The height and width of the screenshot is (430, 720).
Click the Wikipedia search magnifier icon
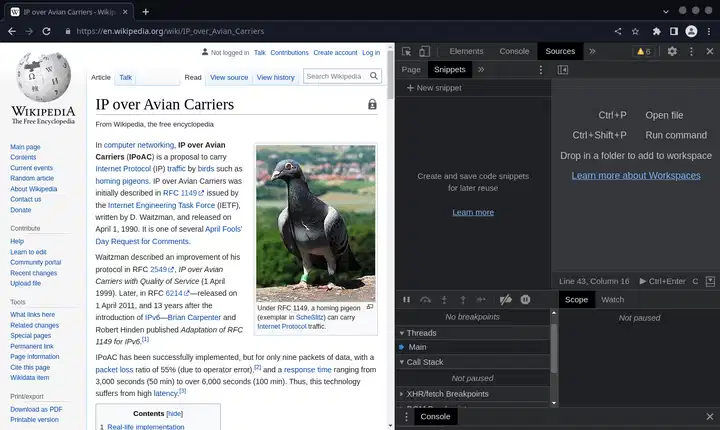pos(374,76)
